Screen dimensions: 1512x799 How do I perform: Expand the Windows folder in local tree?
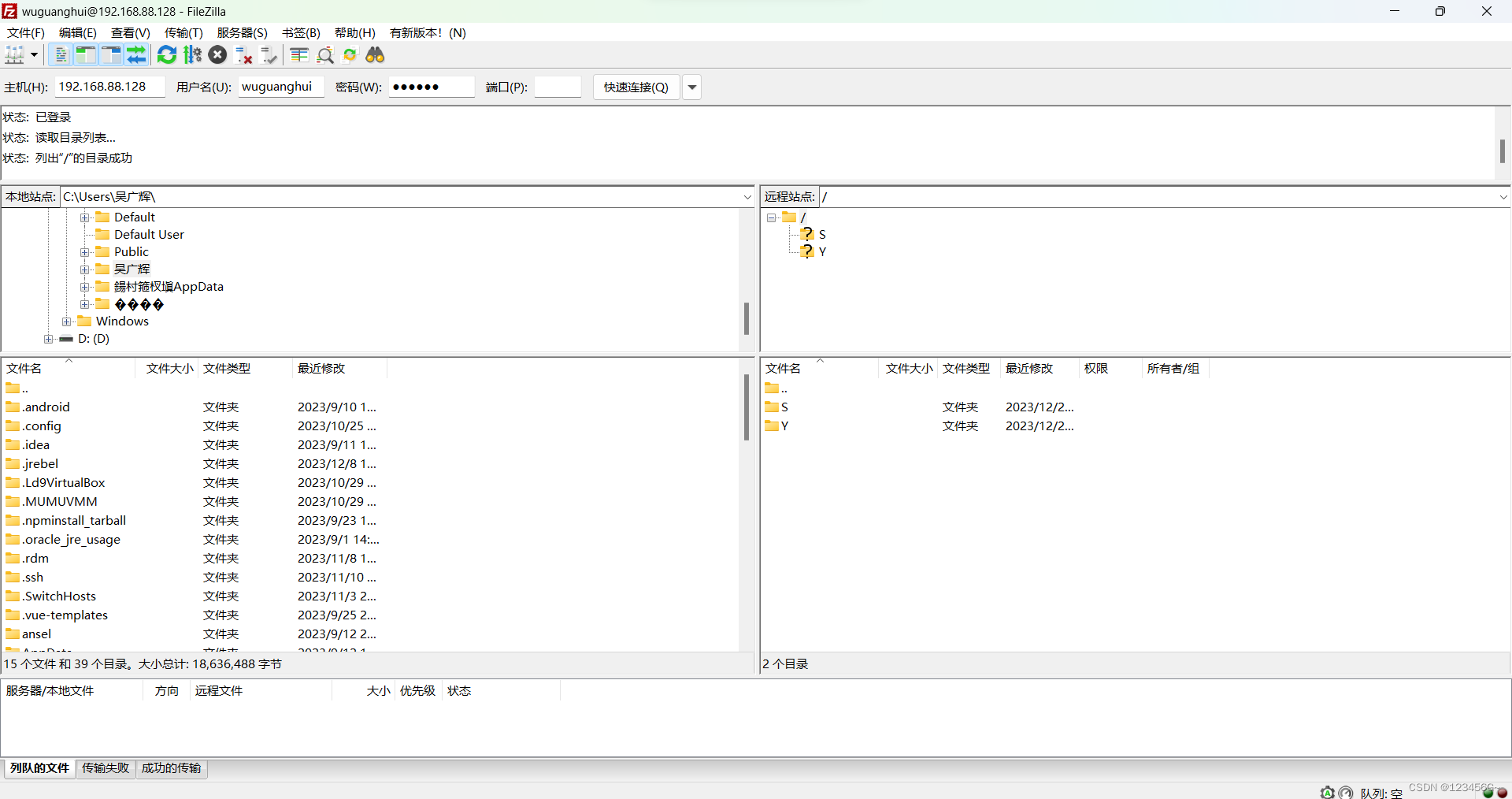coord(67,321)
